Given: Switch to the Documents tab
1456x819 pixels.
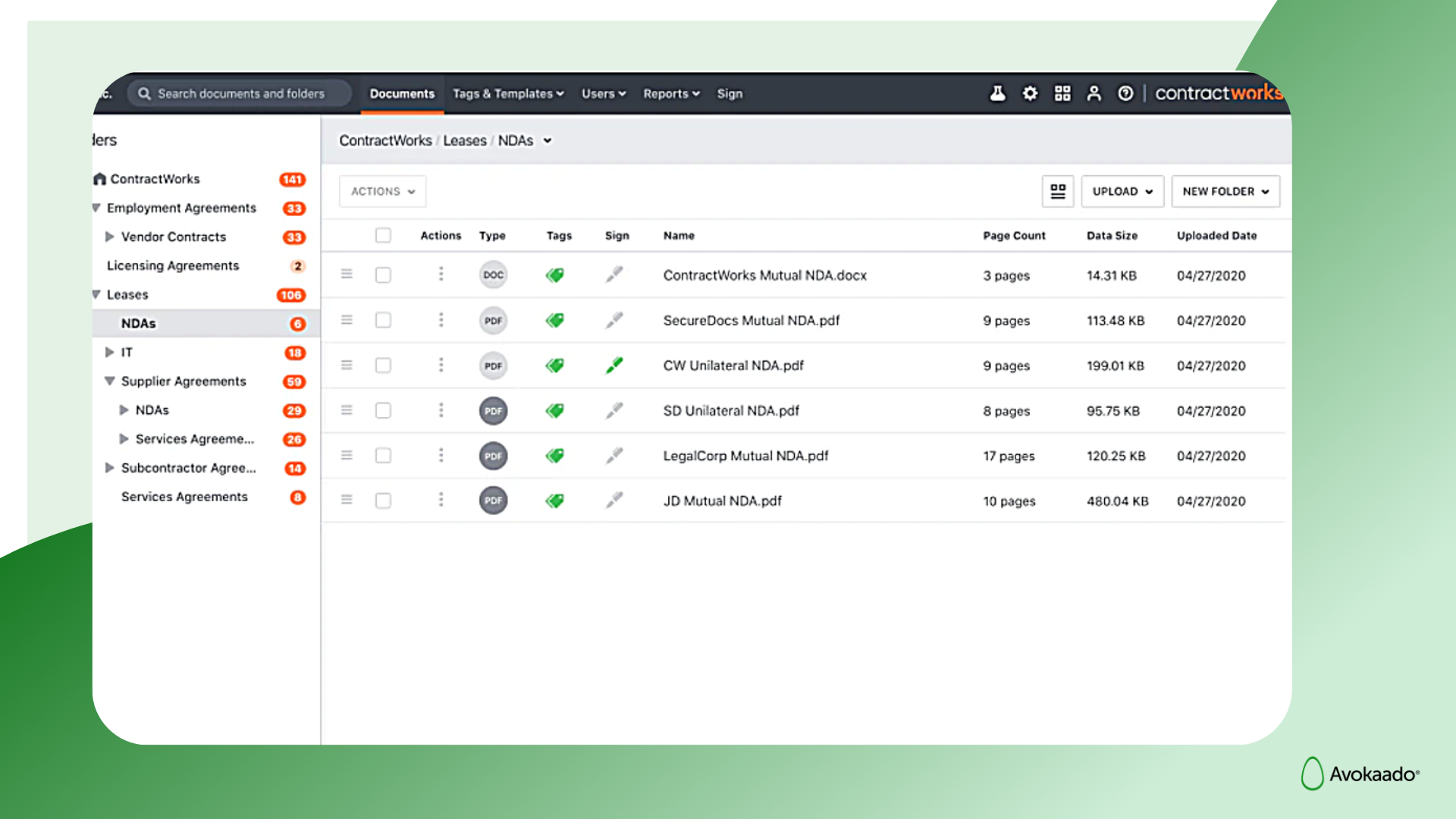Looking at the screenshot, I should [402, 93].
